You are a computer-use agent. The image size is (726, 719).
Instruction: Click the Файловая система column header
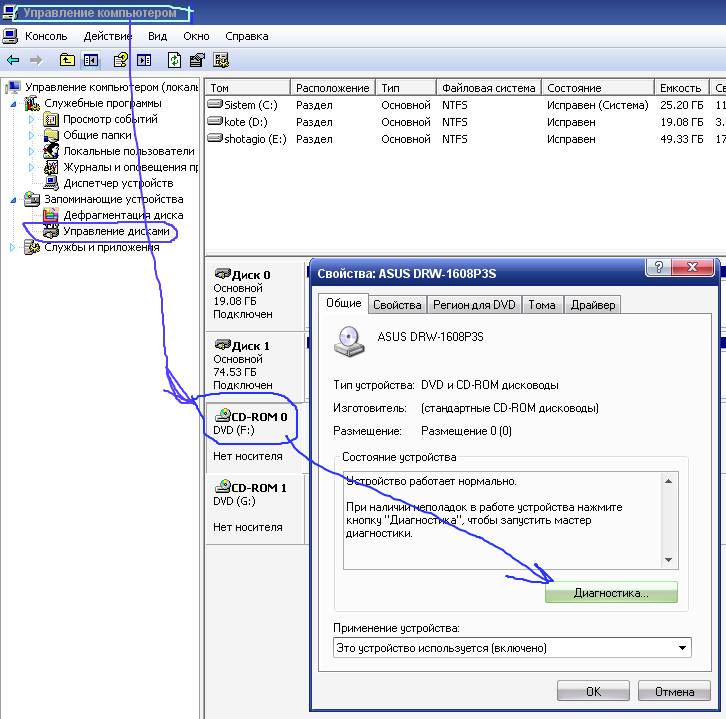pos(488,88)
